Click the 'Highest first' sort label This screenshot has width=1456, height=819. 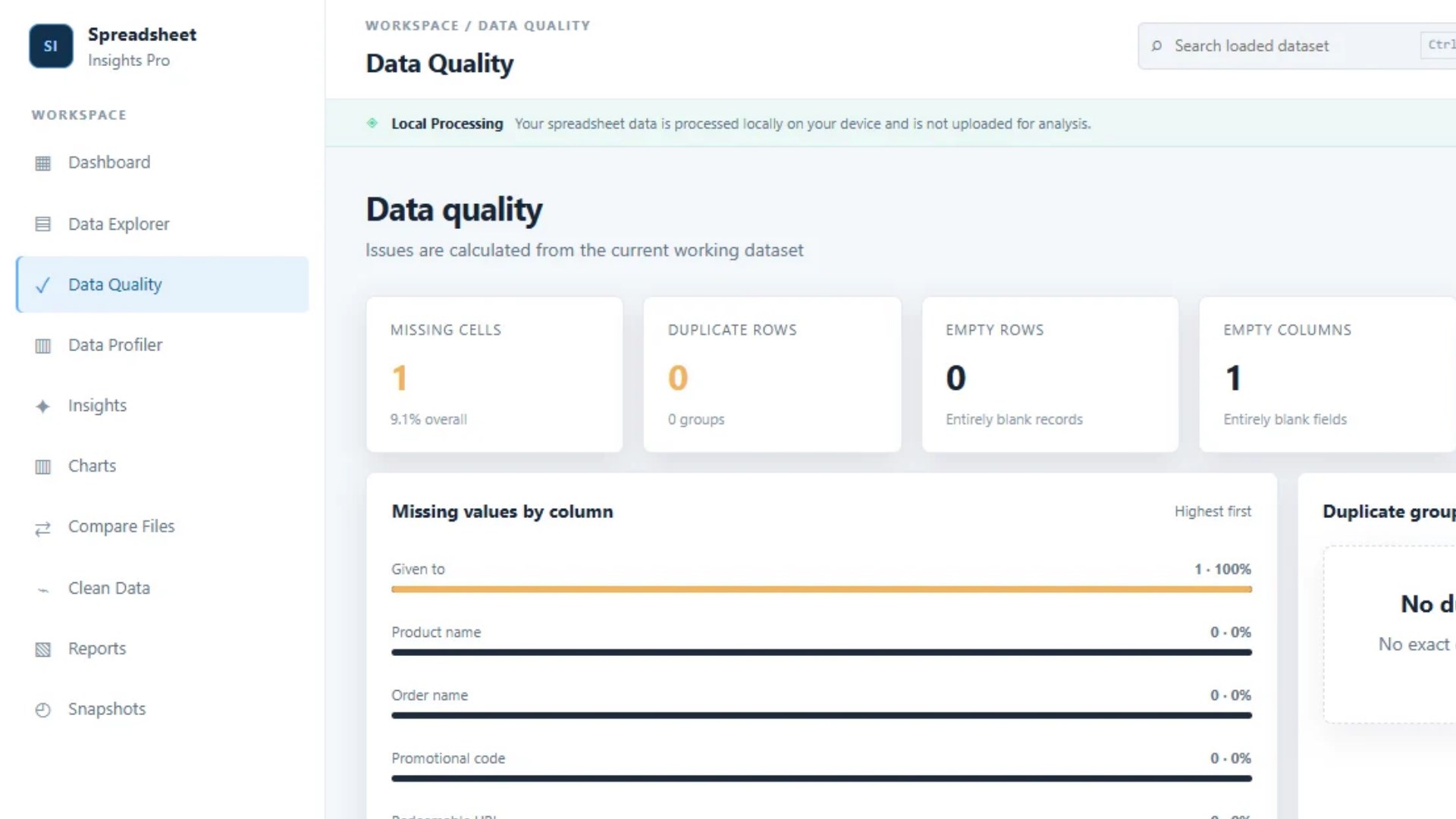click(x=1213, y=512)
